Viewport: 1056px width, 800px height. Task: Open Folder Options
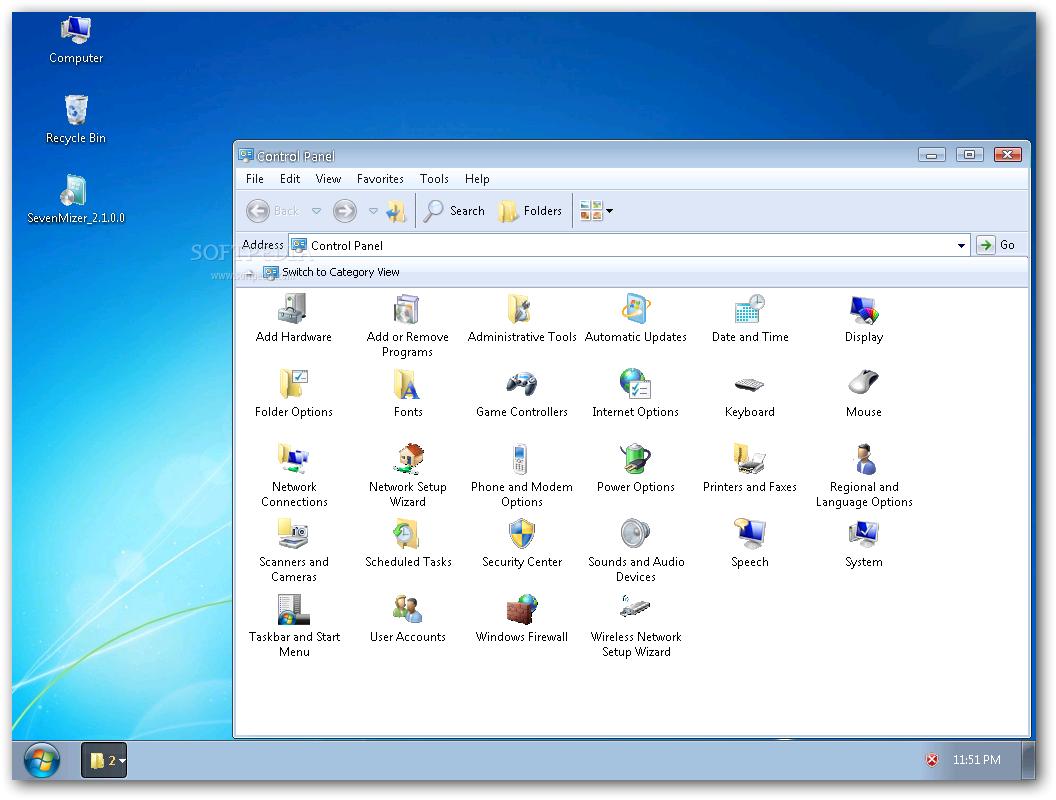(294, 393)
